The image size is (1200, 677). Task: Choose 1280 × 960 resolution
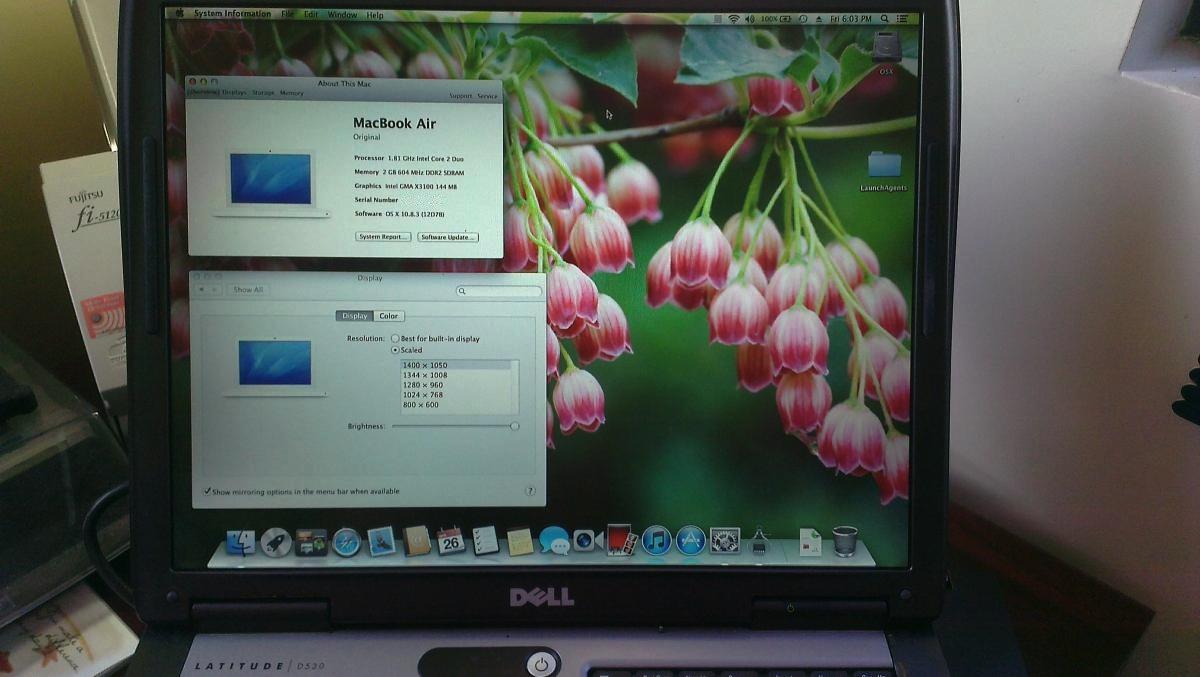[456, 385]
